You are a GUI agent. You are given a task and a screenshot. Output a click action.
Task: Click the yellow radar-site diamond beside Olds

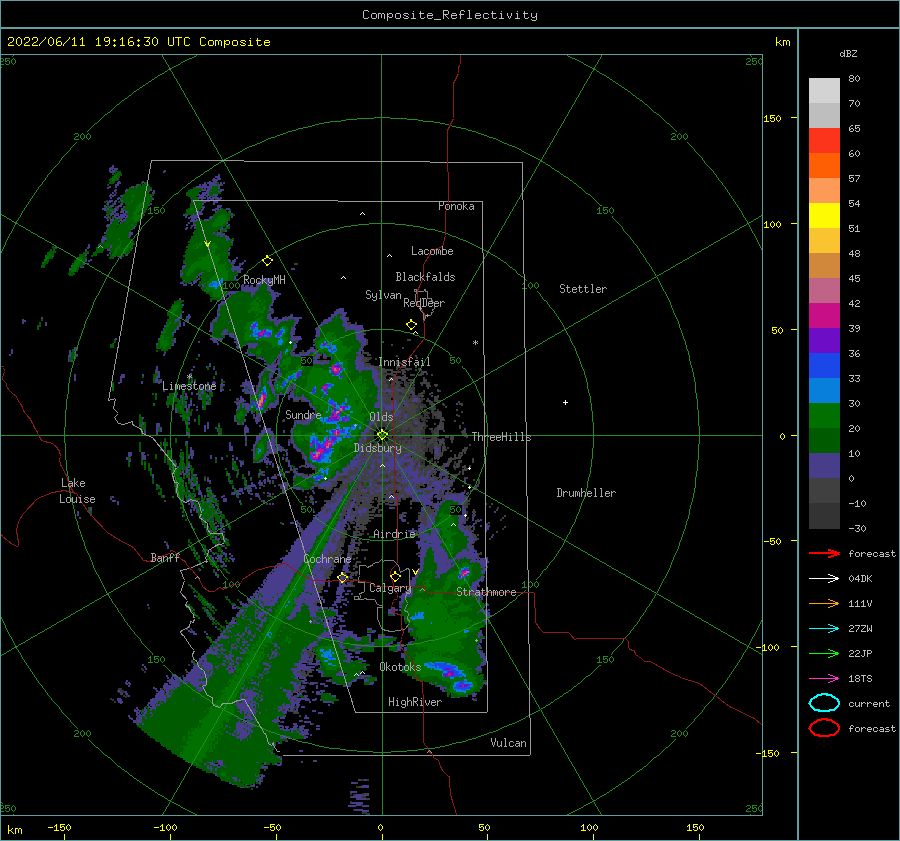coord(382,435)
